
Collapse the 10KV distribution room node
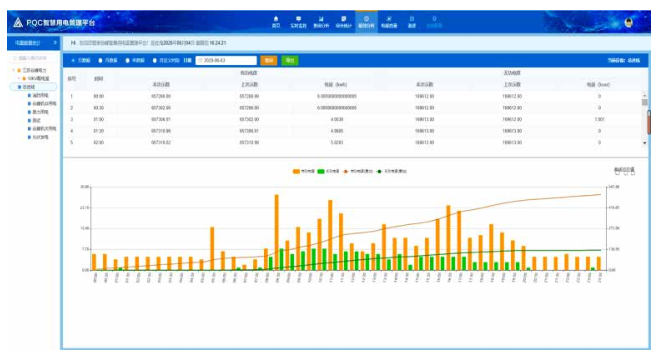[x=19, y=78]
